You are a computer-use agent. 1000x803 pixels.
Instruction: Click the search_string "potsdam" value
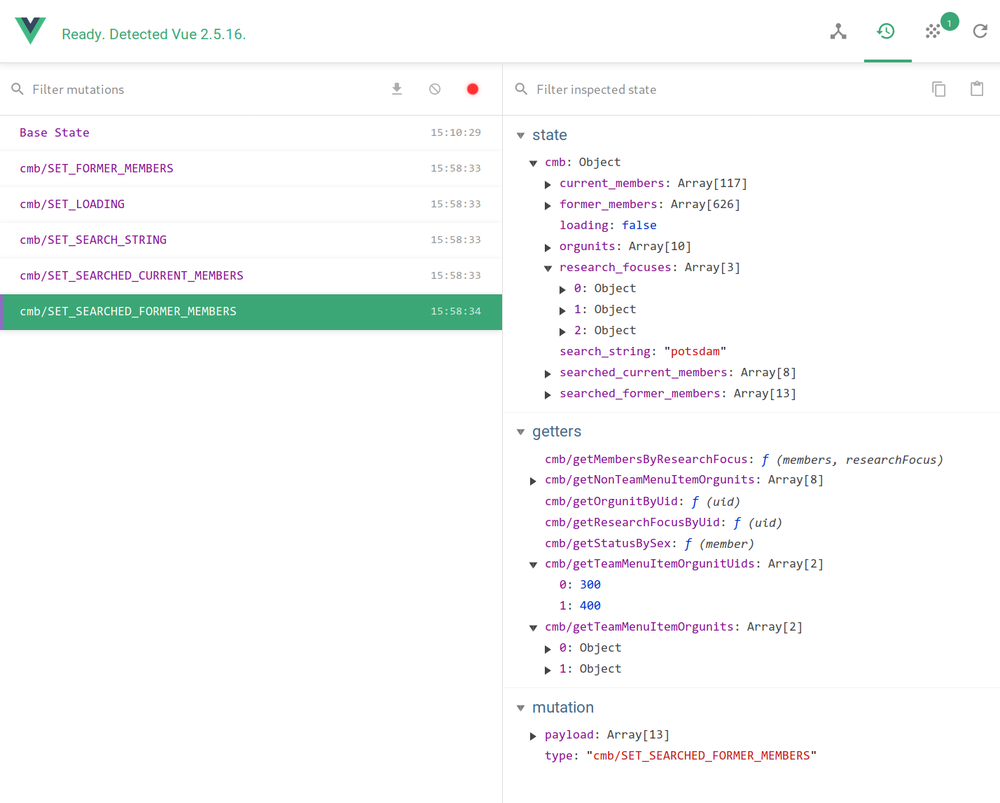pos(695,351)
